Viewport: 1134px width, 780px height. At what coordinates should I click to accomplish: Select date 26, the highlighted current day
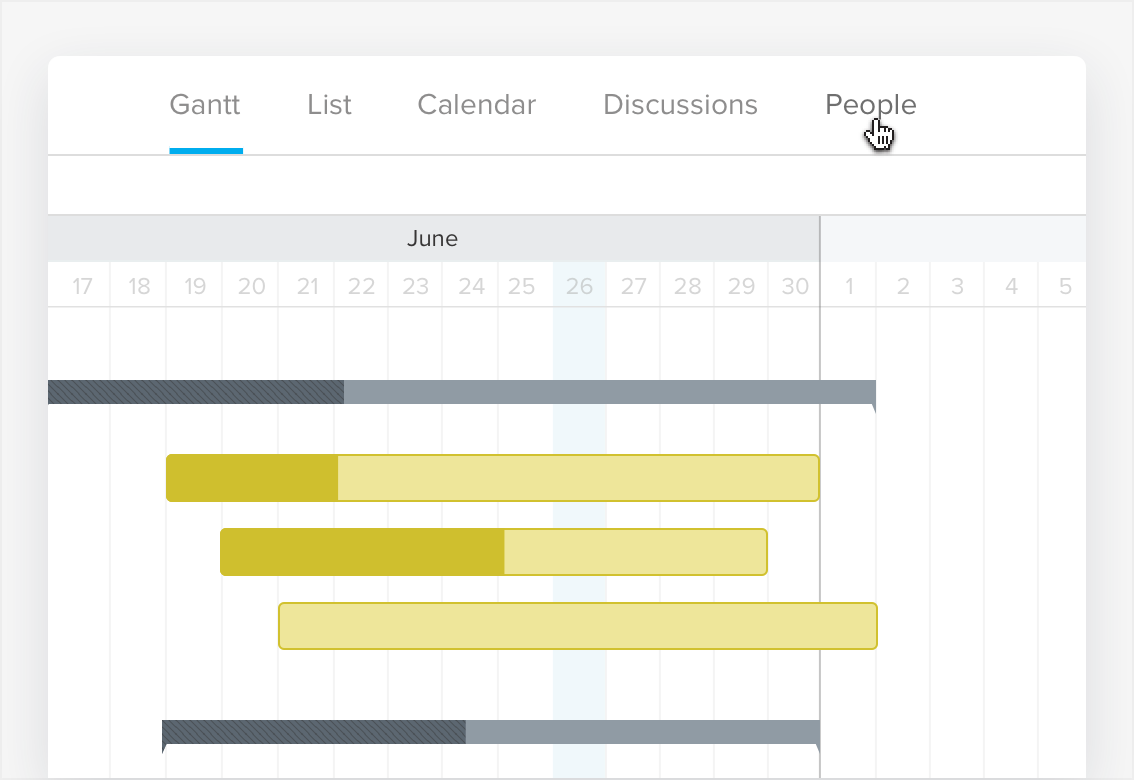click(x=578, y=286)
